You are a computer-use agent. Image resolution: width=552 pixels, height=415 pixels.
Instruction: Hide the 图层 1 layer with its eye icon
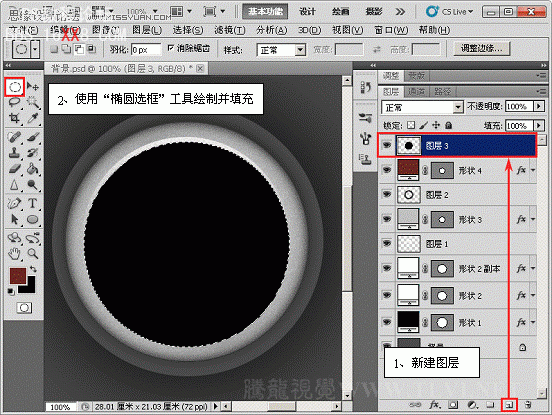tap(387, 243)
